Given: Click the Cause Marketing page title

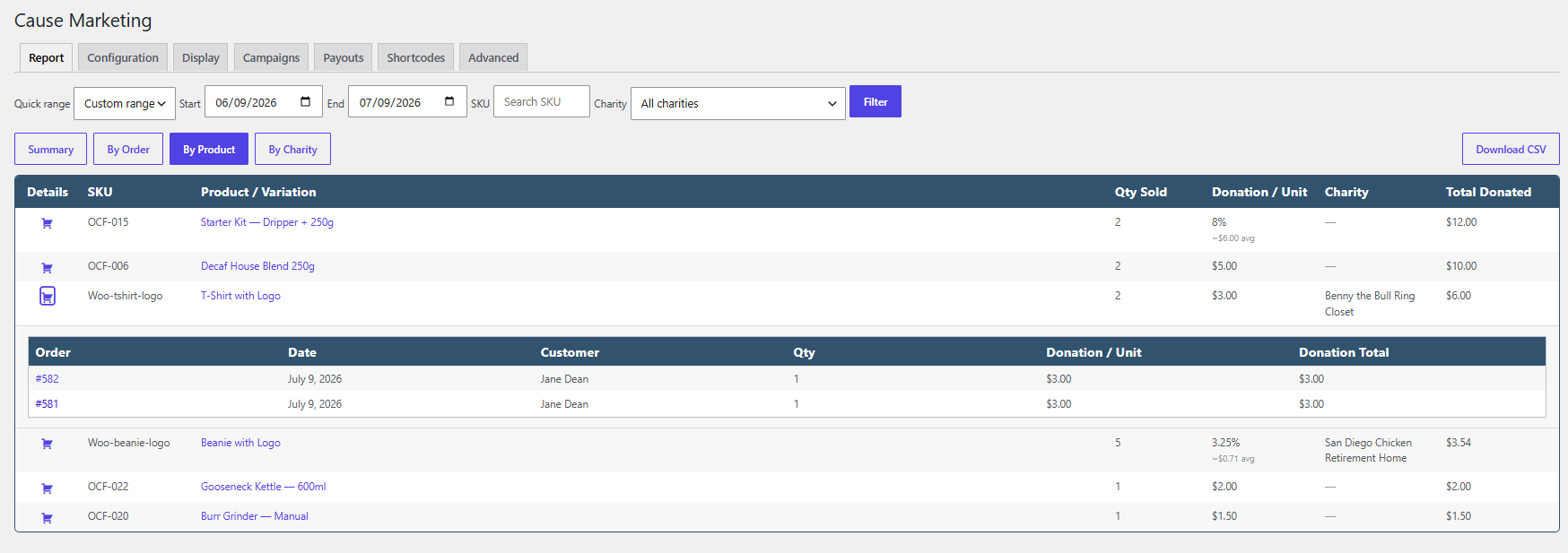Looking at the screenshot, I should coord(83,20).
